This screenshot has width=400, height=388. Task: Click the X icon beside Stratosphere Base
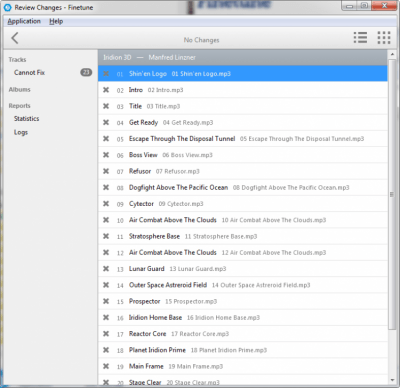[x=106, y=236]
